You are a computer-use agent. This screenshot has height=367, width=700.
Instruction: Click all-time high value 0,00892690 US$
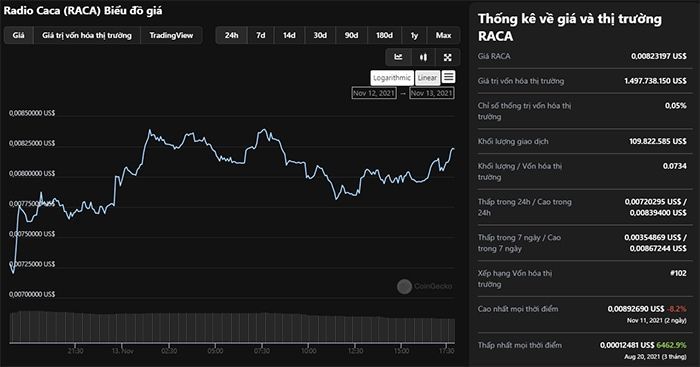[636, 309]
